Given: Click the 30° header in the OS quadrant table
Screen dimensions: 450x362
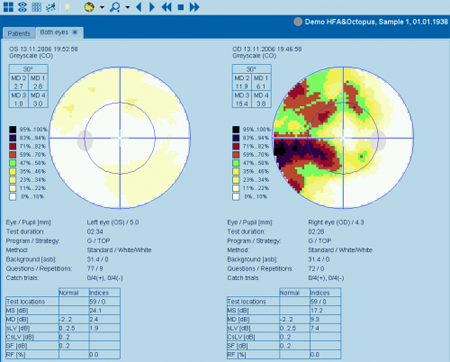Looking at the screenshot, I should (x=28, y=69).
